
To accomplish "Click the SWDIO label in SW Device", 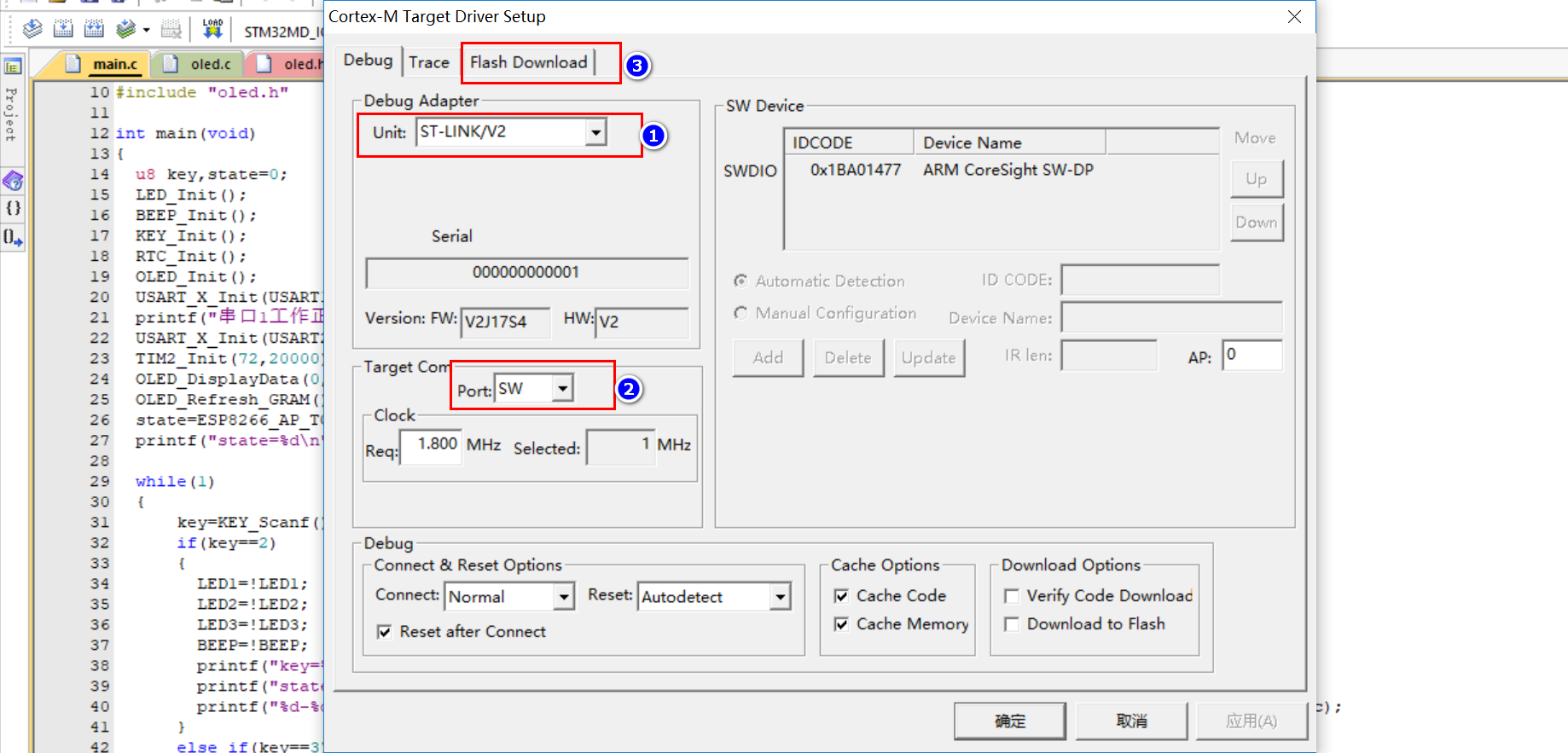I will pos(751,171).
